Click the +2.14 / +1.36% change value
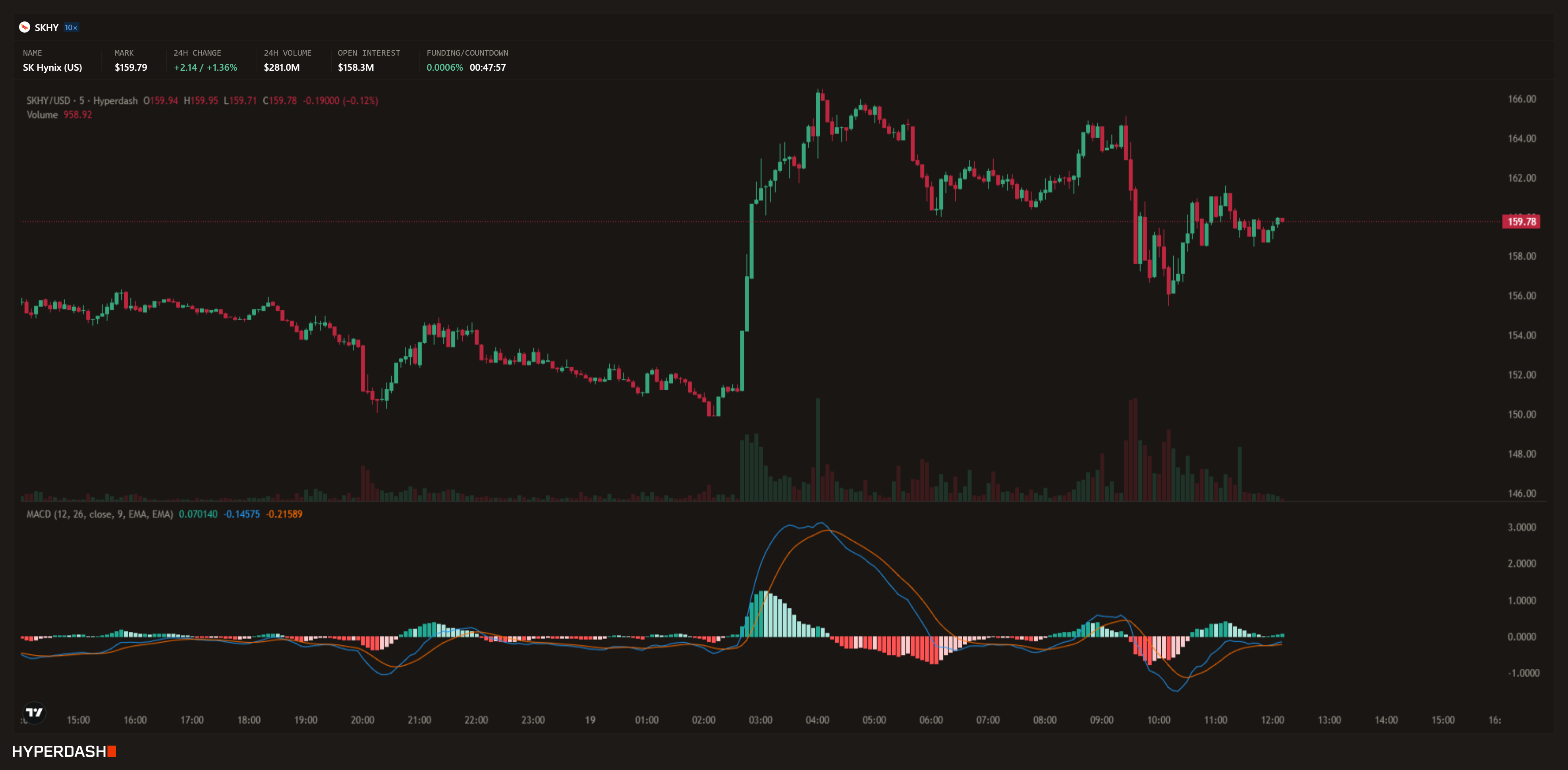 [206, 68]
